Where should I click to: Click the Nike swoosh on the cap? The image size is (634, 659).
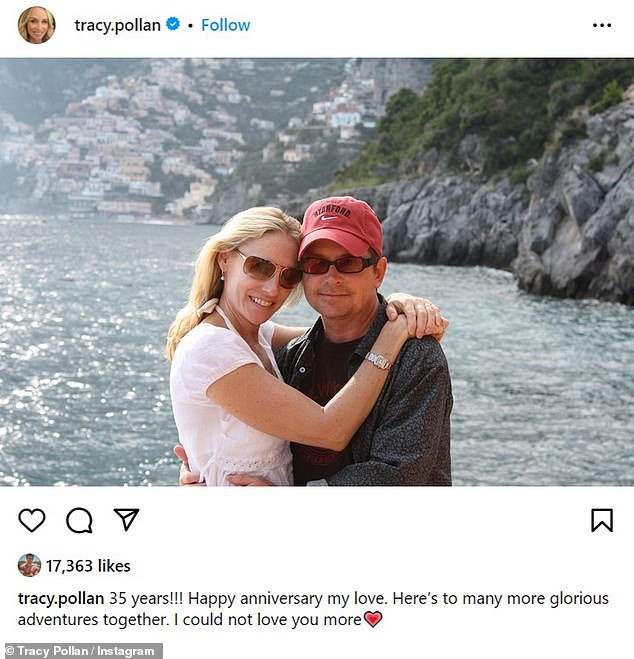coord(329,218)
